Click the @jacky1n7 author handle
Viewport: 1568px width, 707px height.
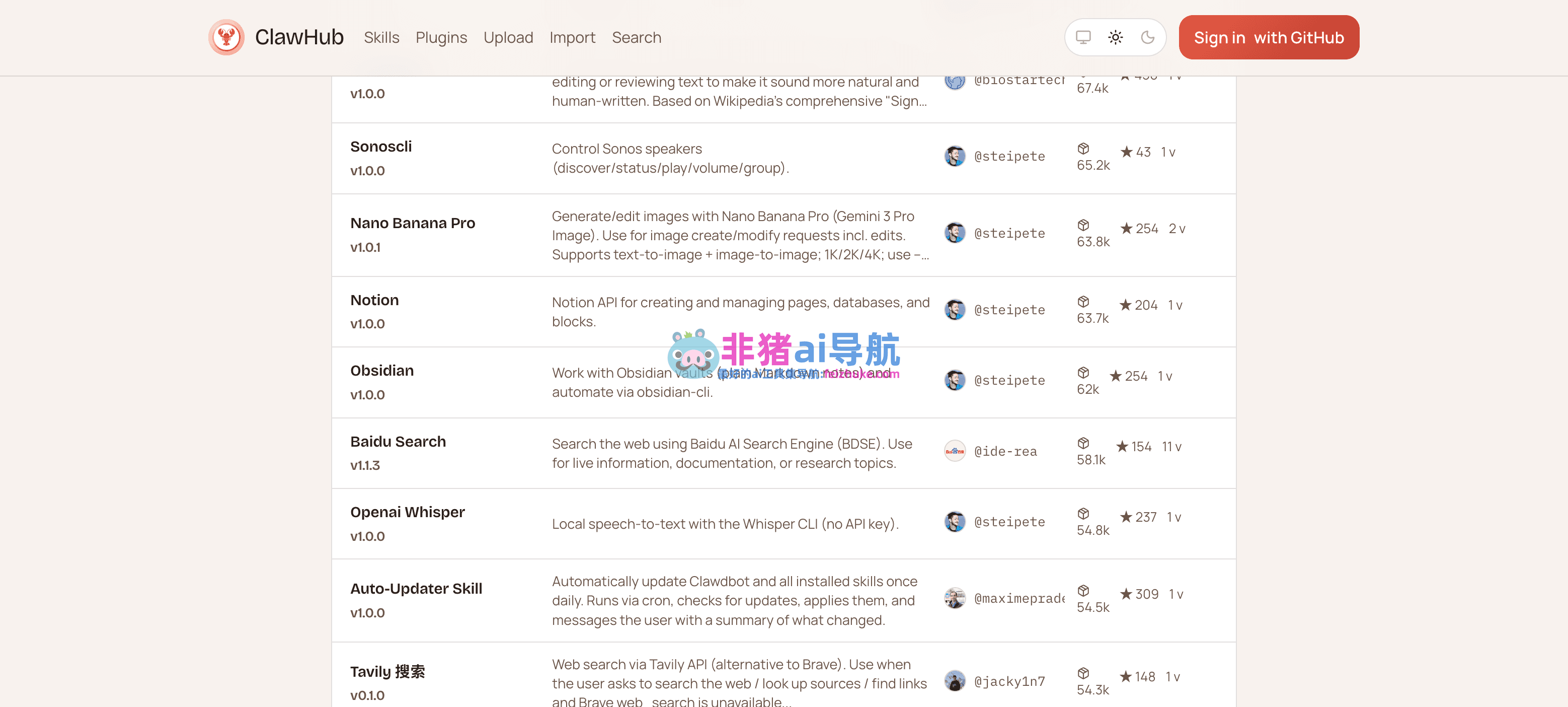pyautogui.click(x=1009, y=681)
